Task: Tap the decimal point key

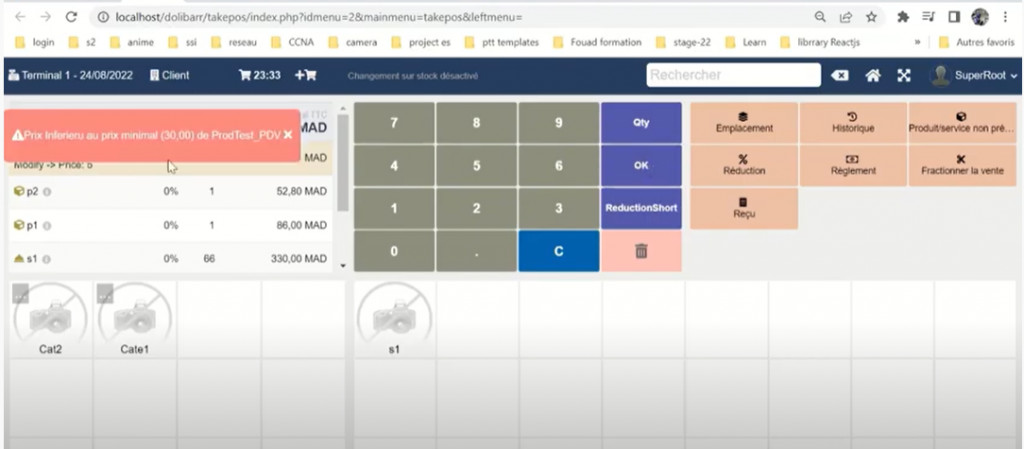Action: (x=476, y=251)
